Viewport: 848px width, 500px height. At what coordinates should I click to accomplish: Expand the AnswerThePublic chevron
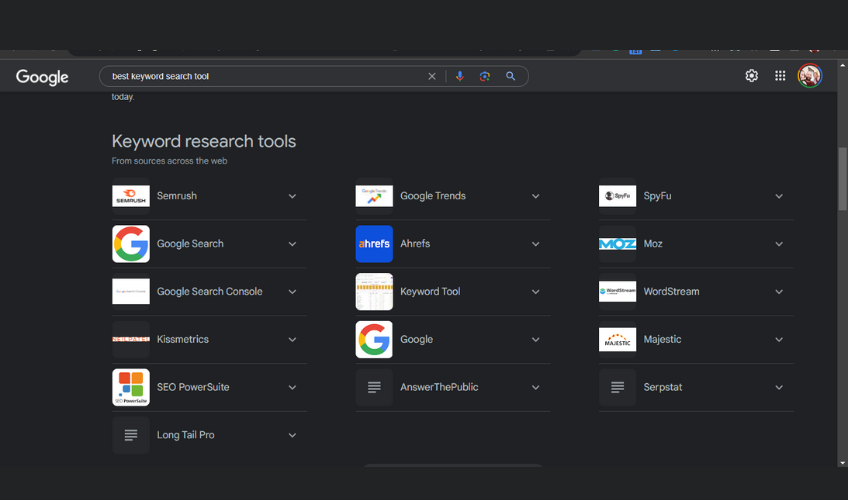535,388
